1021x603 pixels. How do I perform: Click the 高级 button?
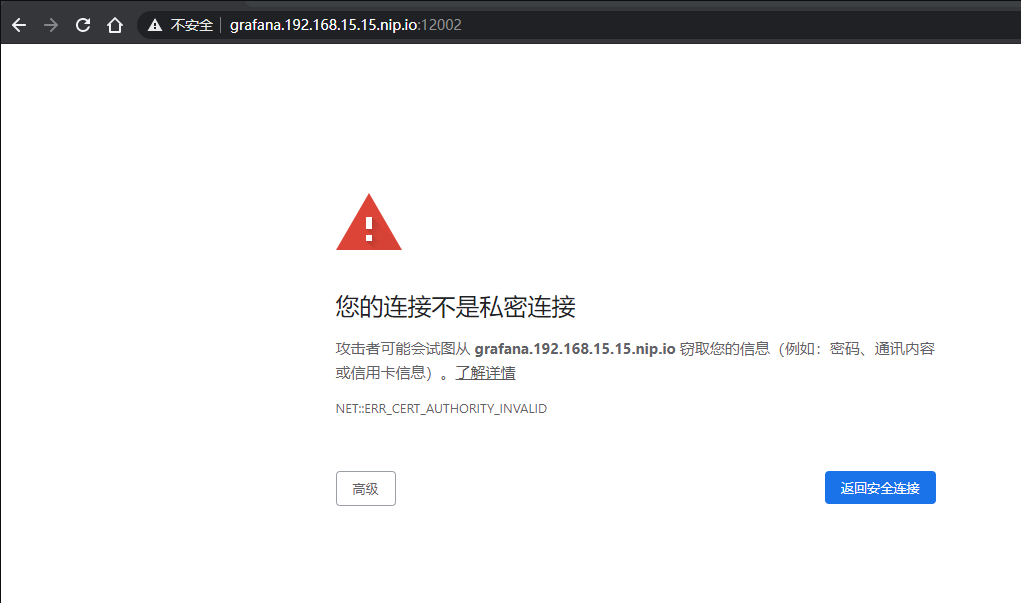coord(366,488)
